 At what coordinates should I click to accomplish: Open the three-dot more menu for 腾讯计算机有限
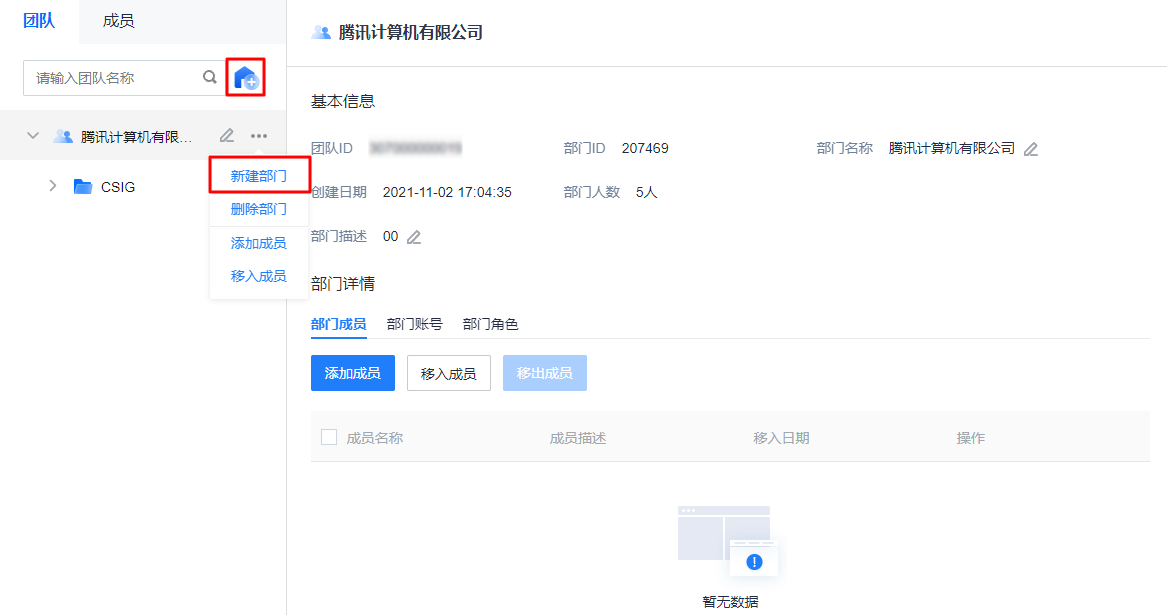point(259,136)
